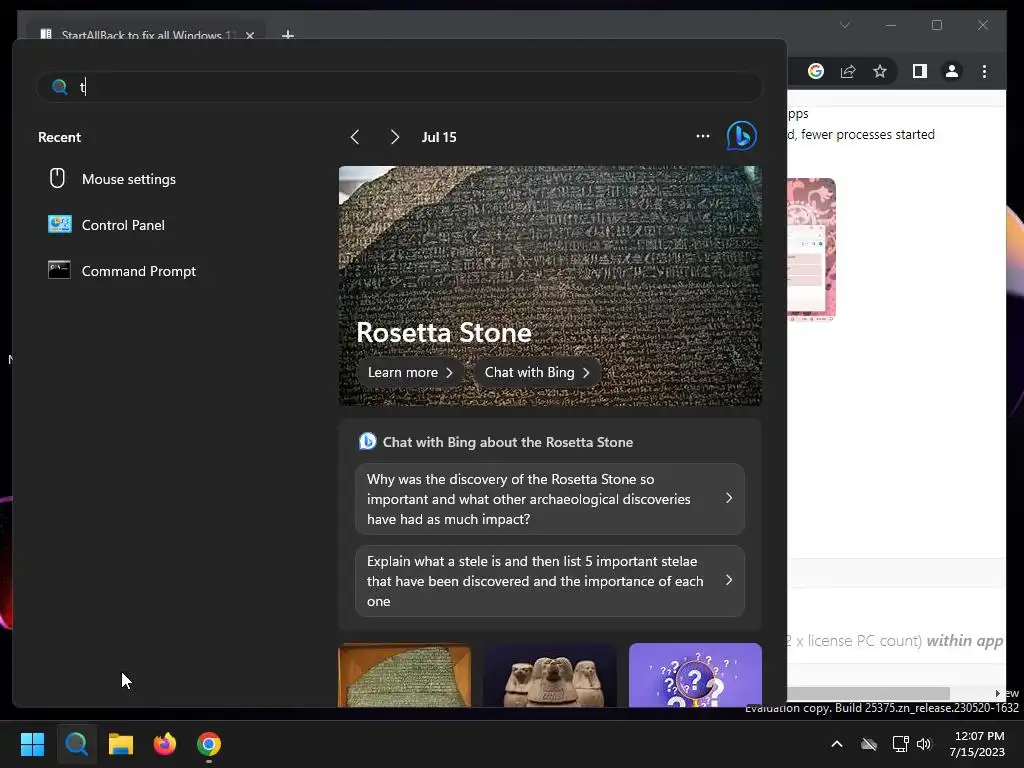Viewport: 1024px width, 768px height.
Task: Minimize the Chrome window
Action: coord(891,25)
